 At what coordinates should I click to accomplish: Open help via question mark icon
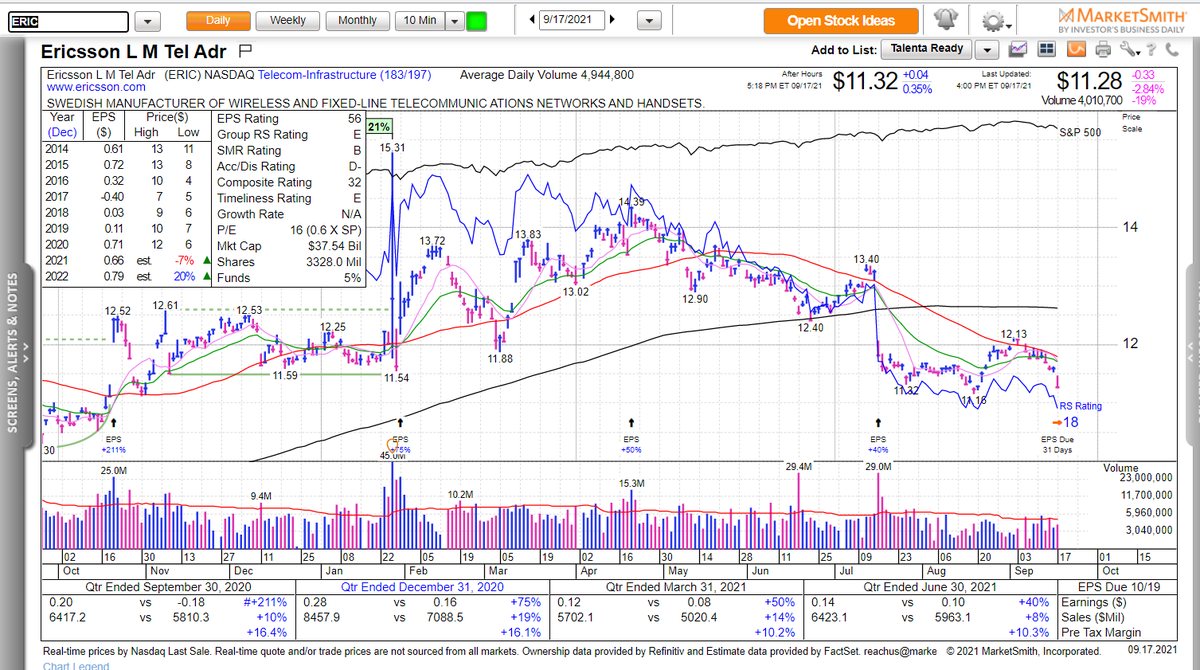click(1149, 49)
